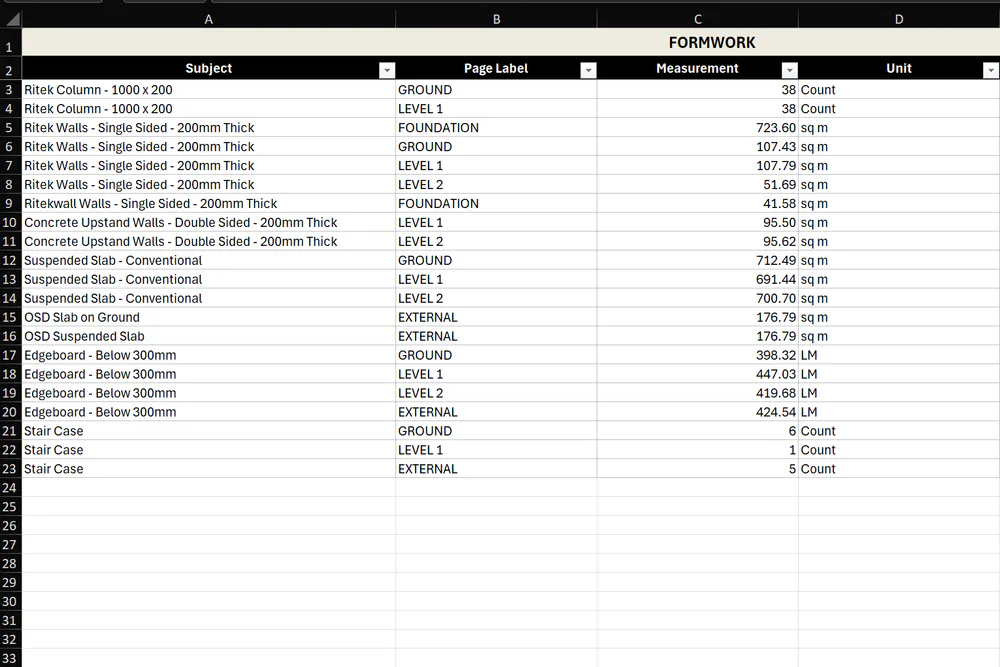1000x667 pixels.
Task: Select the 41.58 measurement cell
Action: coord(698,203)
